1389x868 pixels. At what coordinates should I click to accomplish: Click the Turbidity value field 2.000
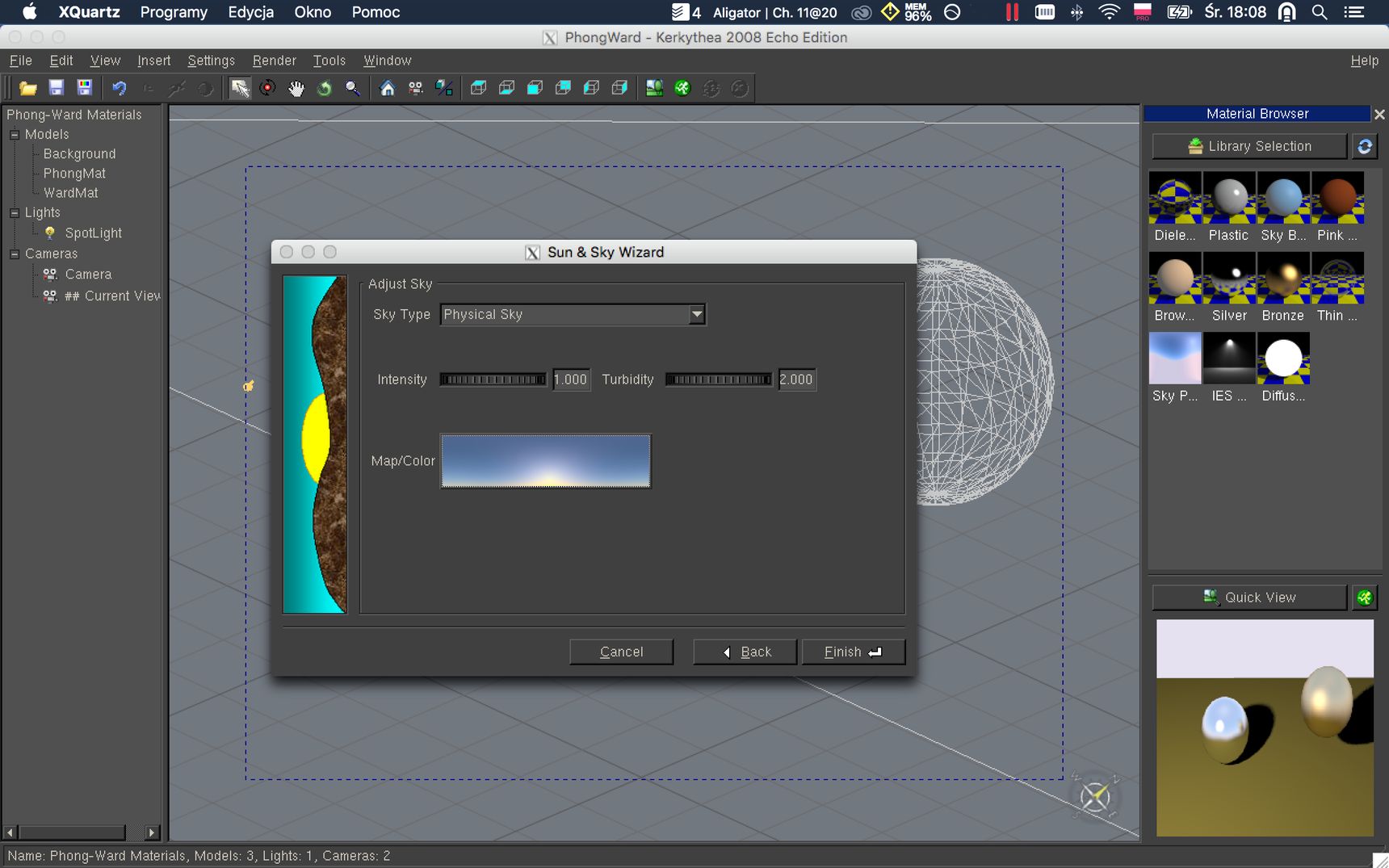pos(797,379)
